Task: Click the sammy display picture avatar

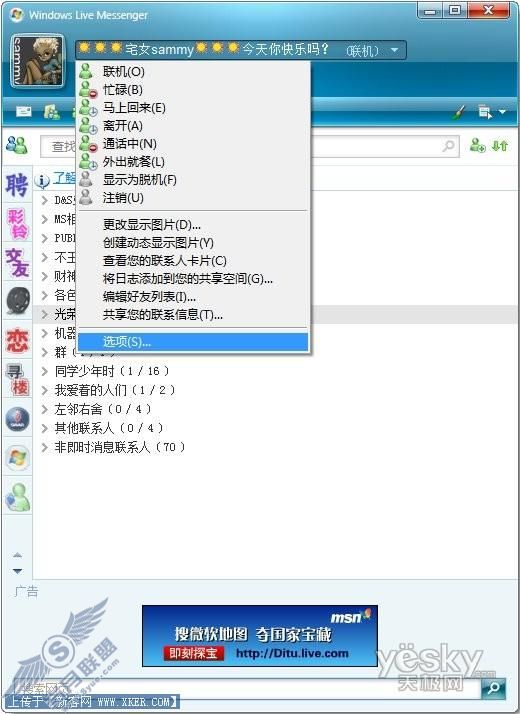Action: point(37,61)
